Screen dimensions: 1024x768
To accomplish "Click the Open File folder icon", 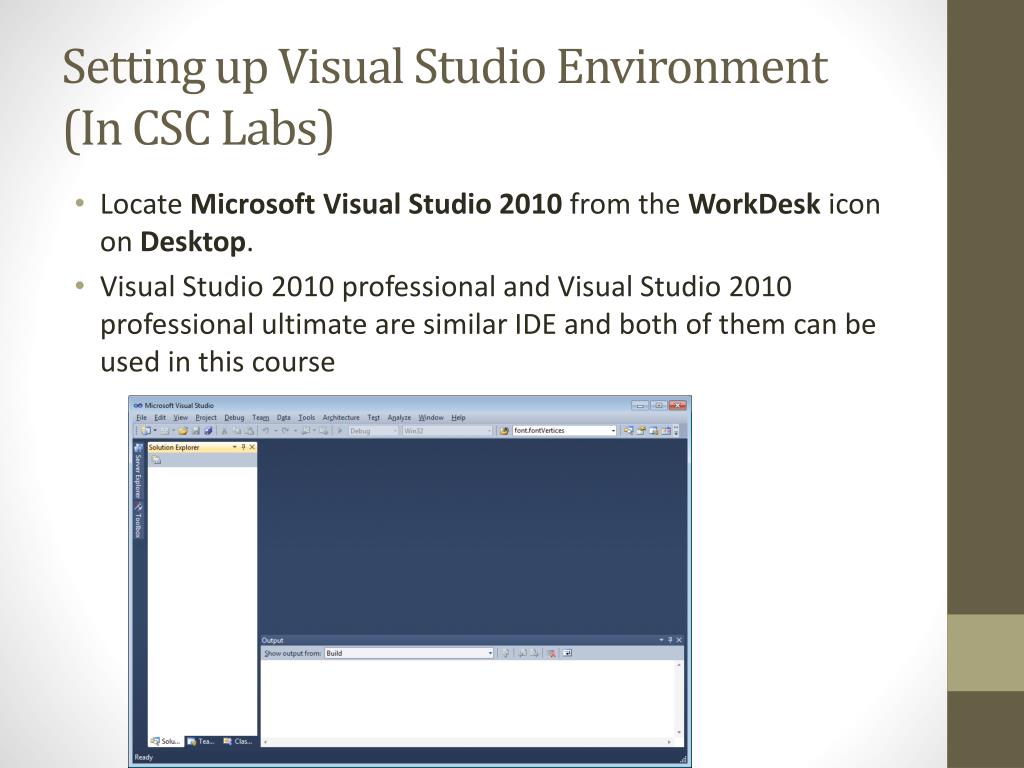I will pos(183,431).
